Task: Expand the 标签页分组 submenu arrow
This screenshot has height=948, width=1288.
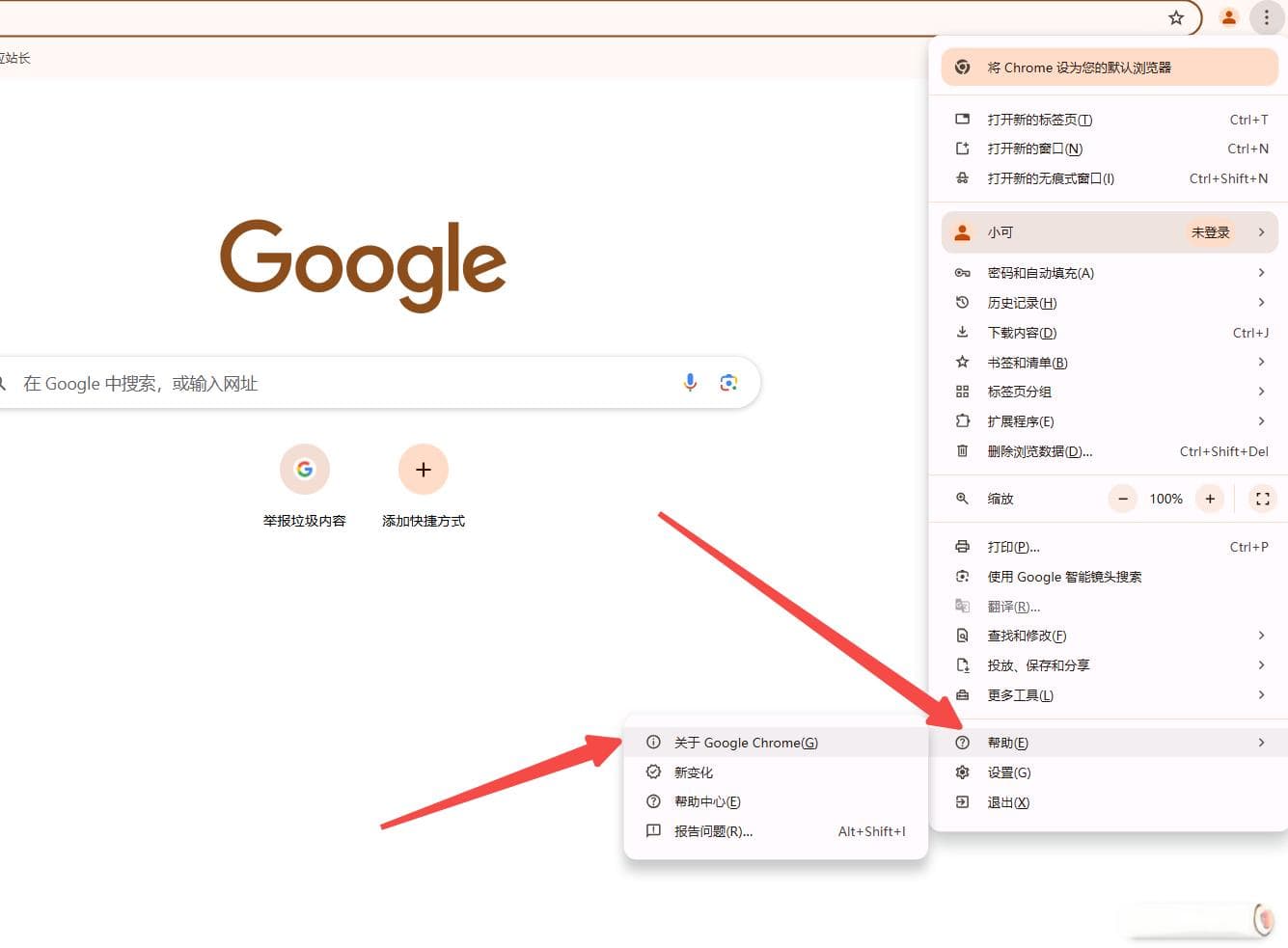Action: [x=1261, y=392]
